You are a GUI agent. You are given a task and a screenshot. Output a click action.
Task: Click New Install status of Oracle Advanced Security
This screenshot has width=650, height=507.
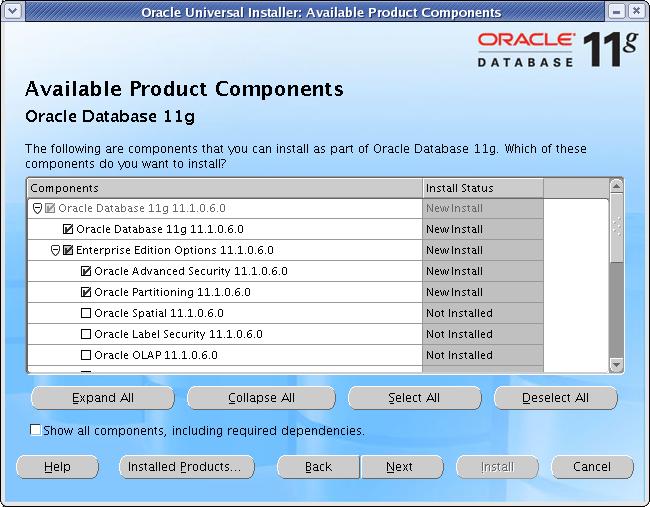click(x=454, y=271)
